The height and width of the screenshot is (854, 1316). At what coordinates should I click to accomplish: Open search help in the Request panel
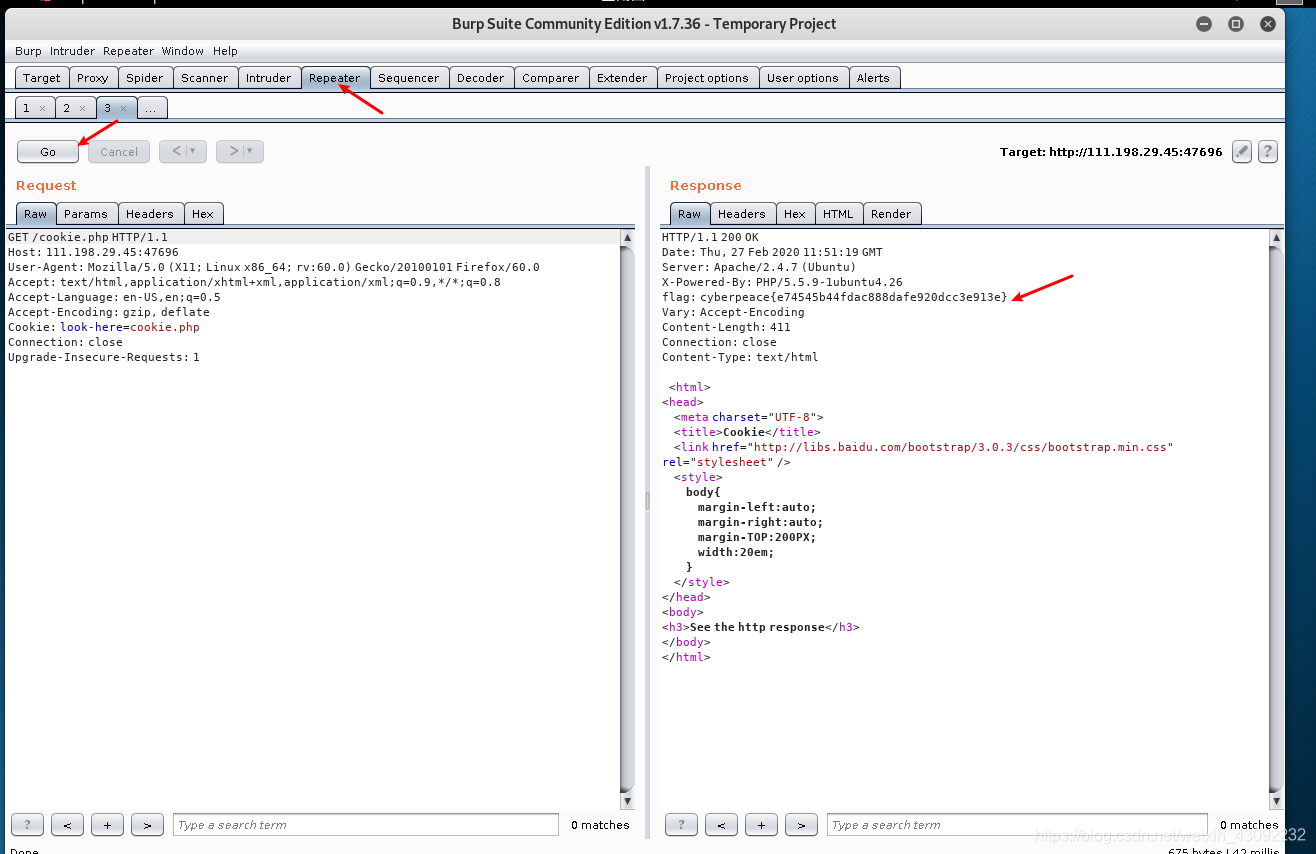pyautogui.click(x=27, y=825)
